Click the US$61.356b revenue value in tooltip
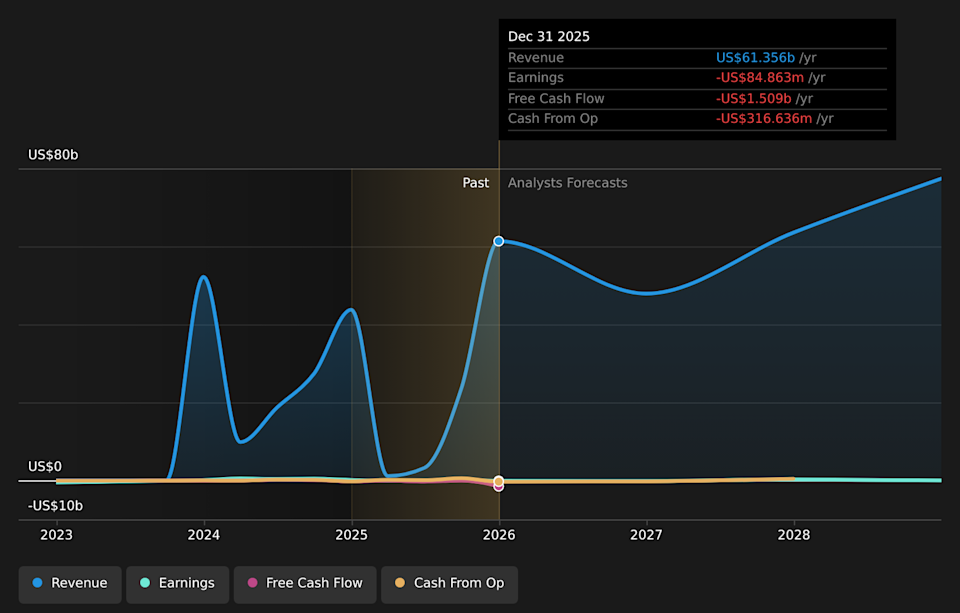This screenshot has width=960, height=613. (755, 58)
